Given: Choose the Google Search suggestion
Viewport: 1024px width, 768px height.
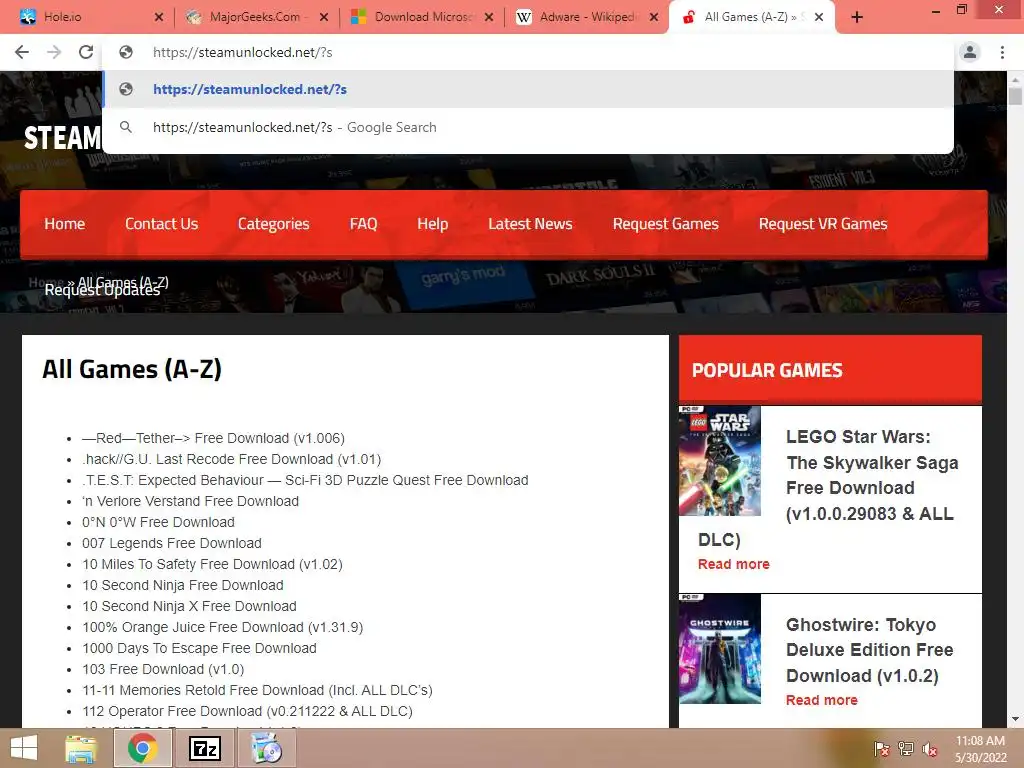Looking at the screenshot, I should coord(528,127).
